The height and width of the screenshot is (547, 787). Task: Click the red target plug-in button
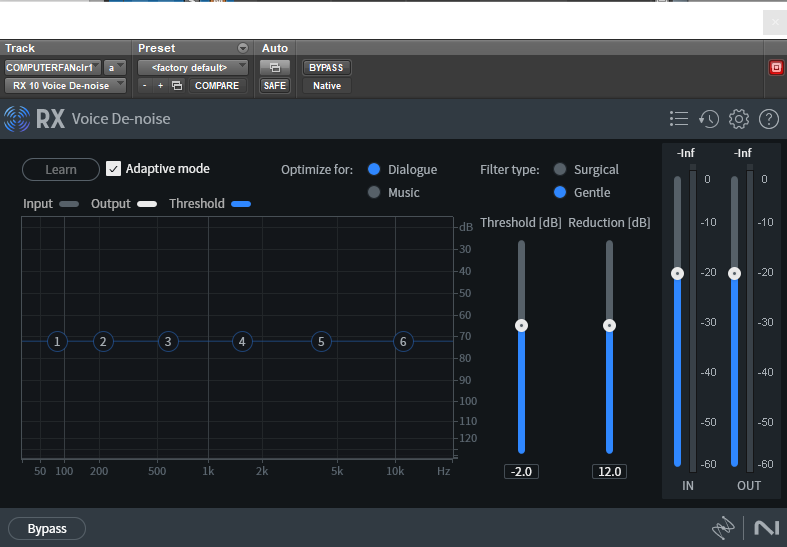[776, 67]
